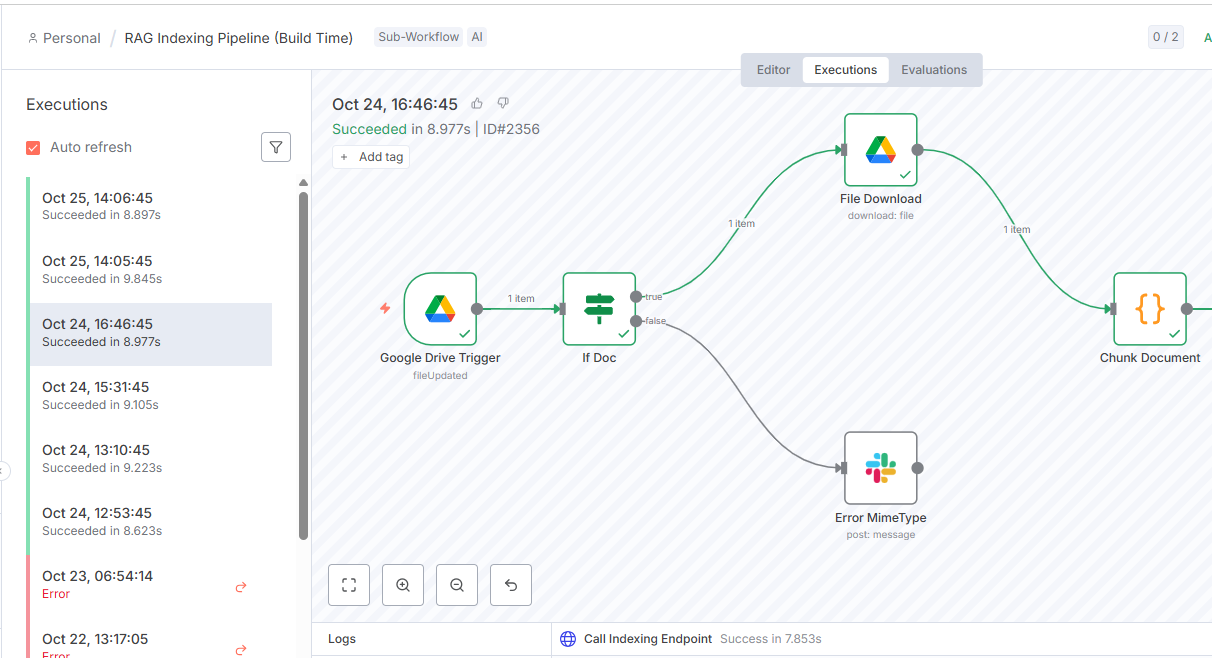Give the execution a thumbs up rating

click(x=476, y=103)
